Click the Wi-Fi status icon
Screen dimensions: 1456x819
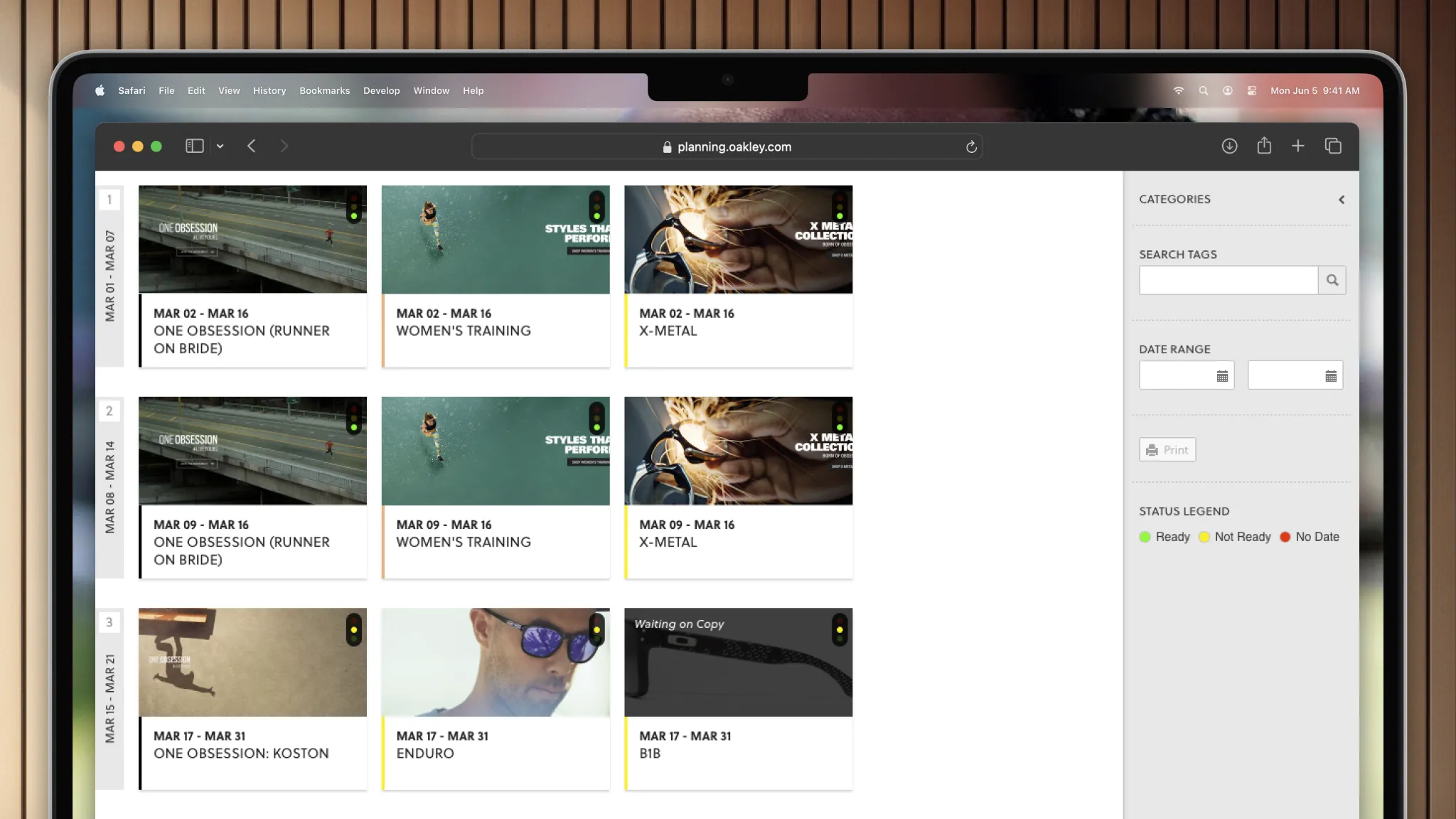1178,90
